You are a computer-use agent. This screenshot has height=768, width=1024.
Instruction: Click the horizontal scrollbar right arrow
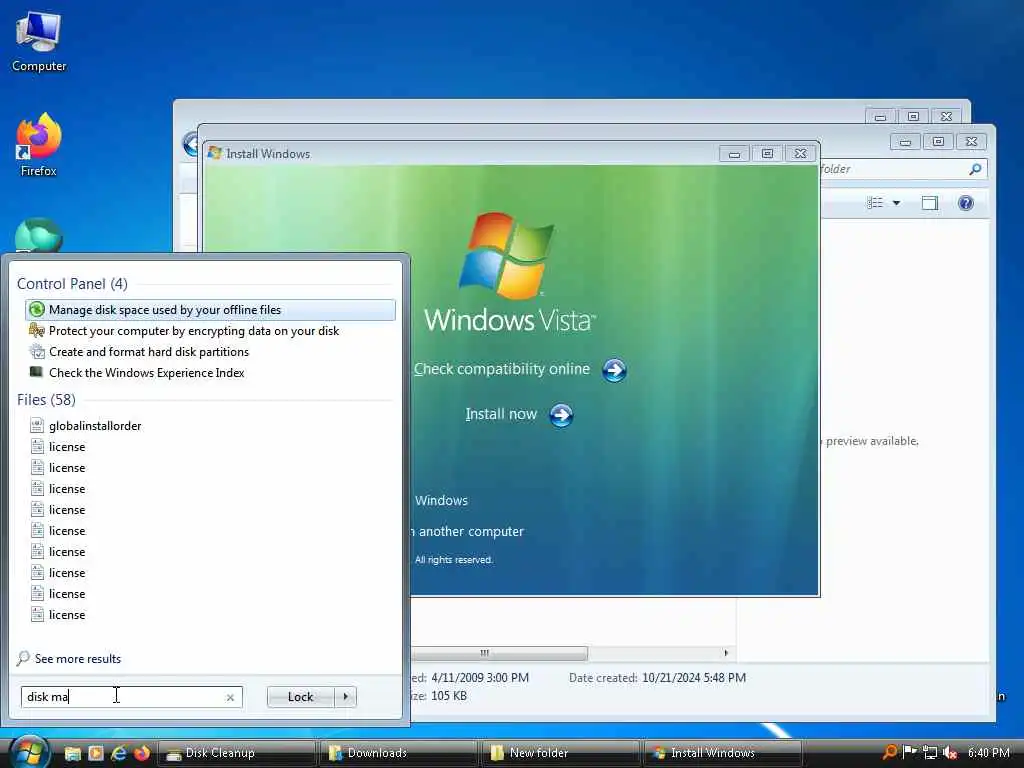pyautogui.click(x=726, y=653)
